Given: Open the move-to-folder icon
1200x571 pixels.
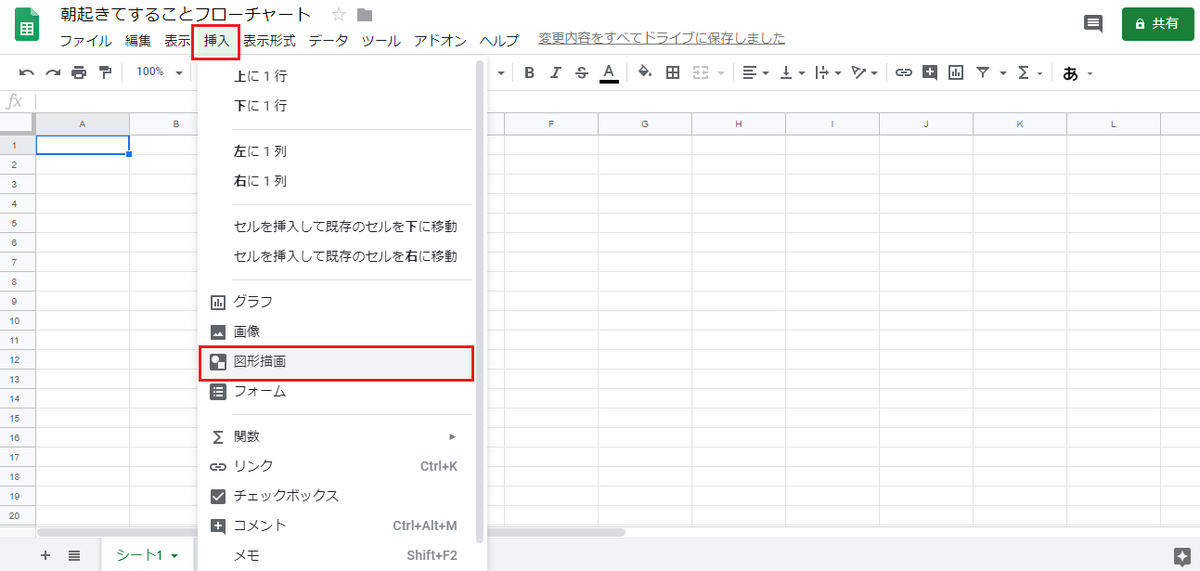Looking at the screenshot, I should [x=365, y=15].
